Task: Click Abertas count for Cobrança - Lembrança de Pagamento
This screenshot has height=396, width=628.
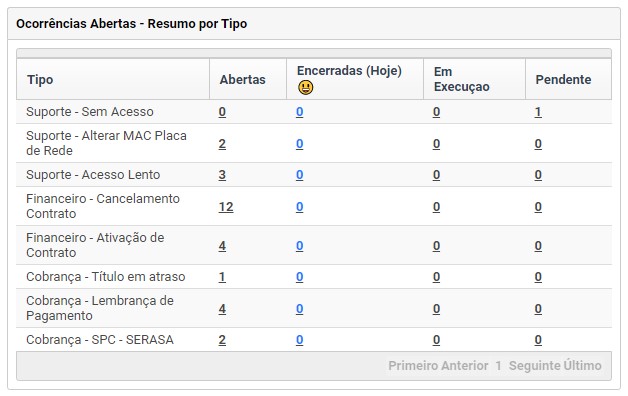Action: point(222,309)
